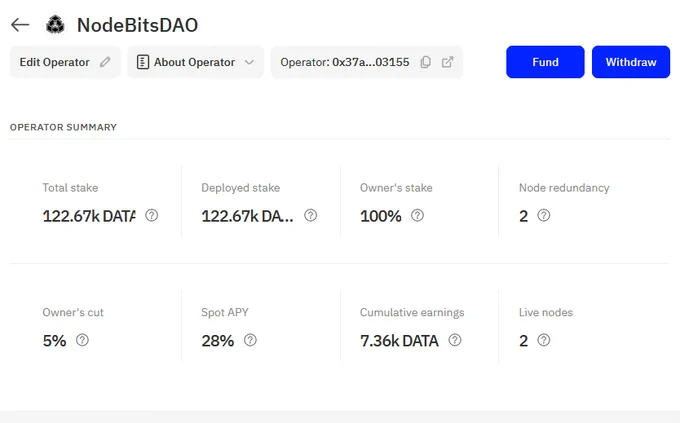Expand the About Operator dropdown
This screenshot has height=423, width=680.
[x=196, y=62]
